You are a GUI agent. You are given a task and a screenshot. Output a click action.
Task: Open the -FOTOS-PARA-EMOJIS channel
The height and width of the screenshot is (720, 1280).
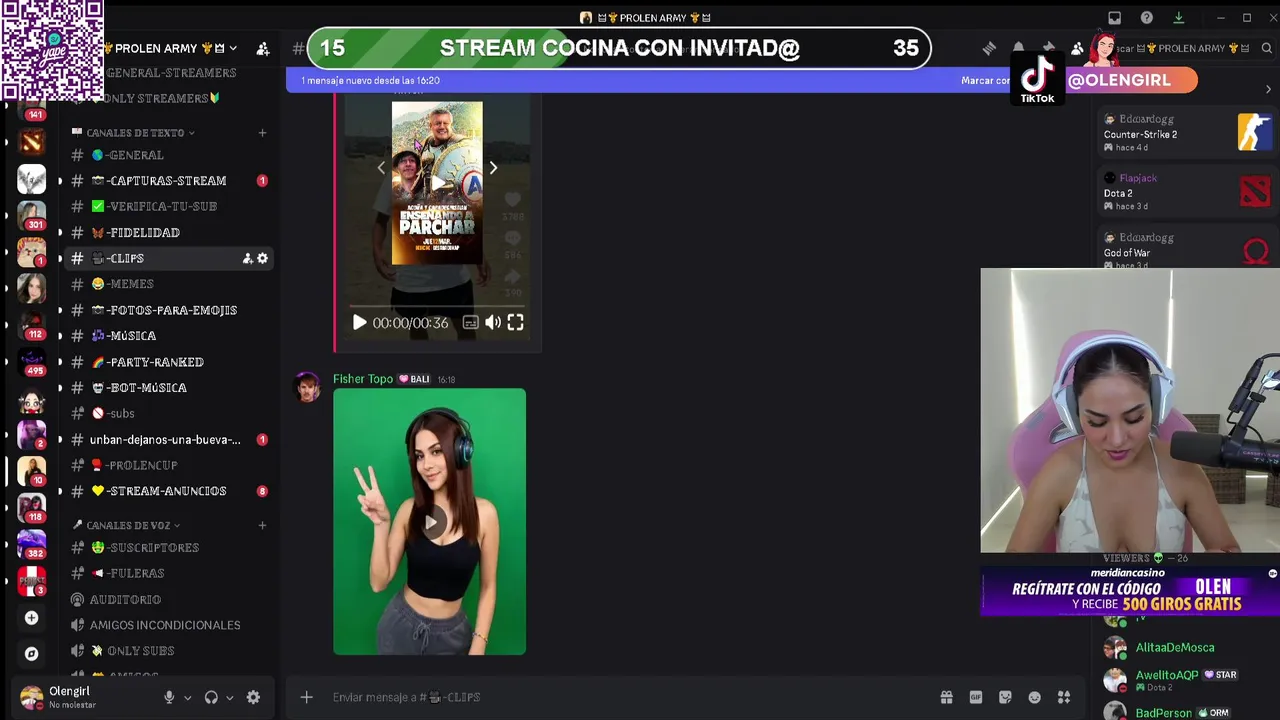click(x=168, y=310)
